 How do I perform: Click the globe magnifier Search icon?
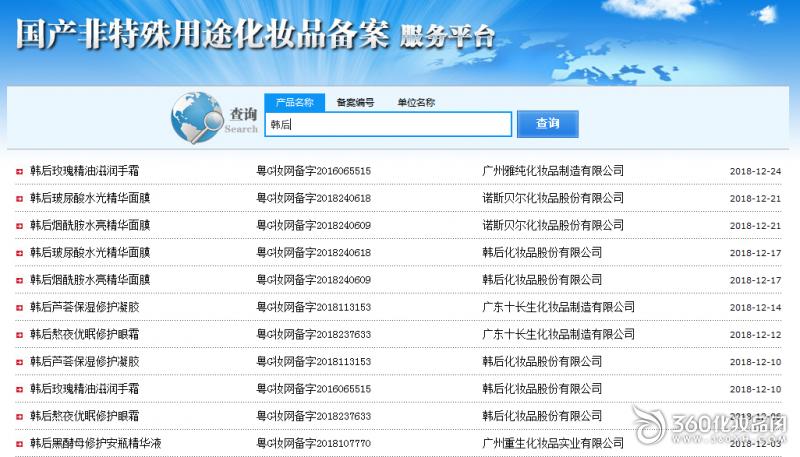(197, 117)
